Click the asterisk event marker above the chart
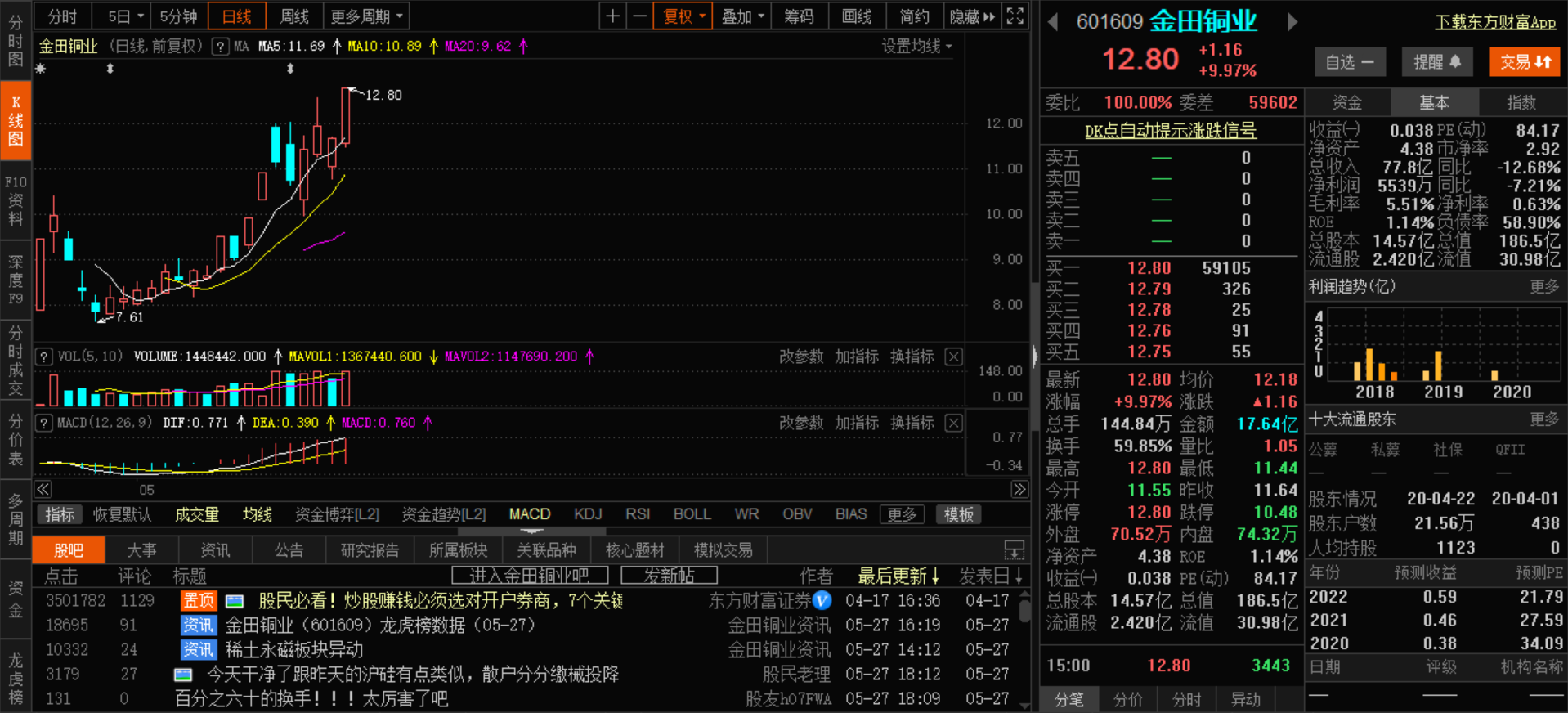This screenshot has width=1568, height=713. click(40, 70)
